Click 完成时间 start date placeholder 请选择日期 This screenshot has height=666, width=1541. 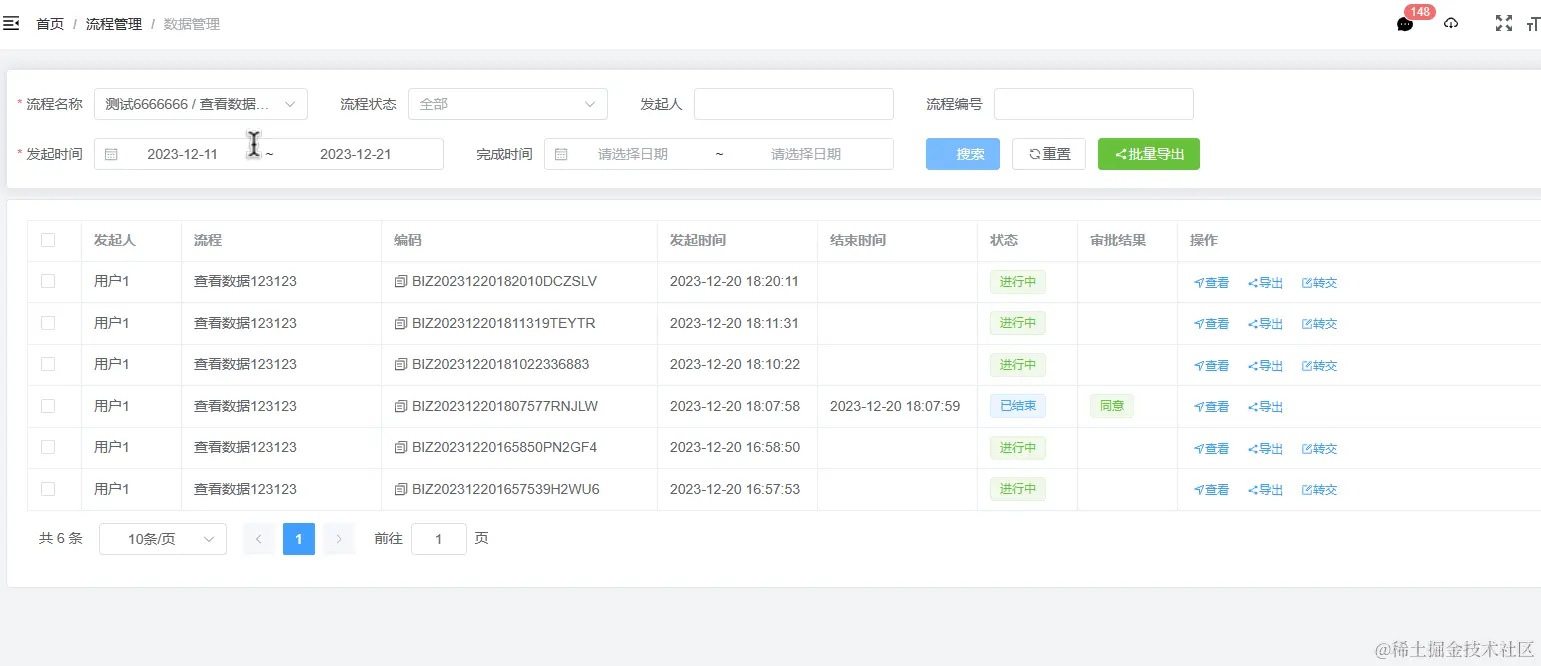click(x=633, y=154)
